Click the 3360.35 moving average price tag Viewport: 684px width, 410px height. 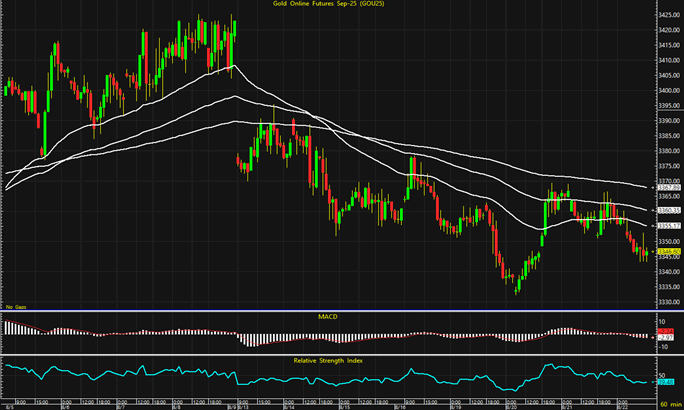668,211
